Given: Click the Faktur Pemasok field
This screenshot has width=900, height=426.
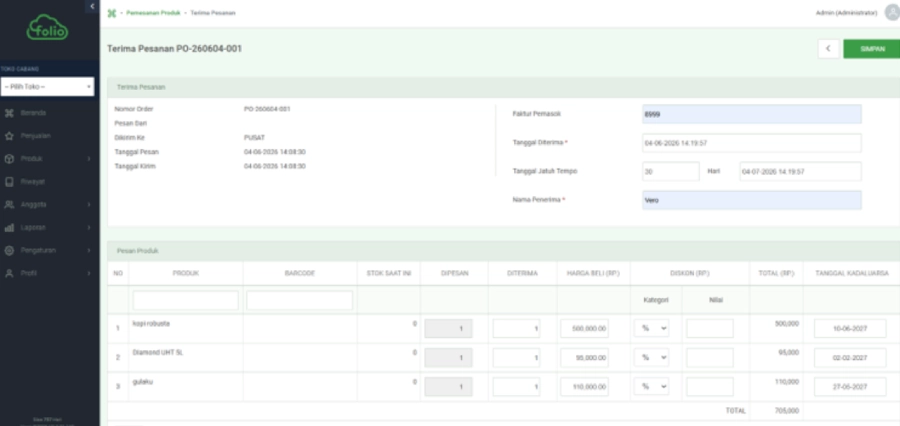Looking at the screenshot, I should click(751, 114).
